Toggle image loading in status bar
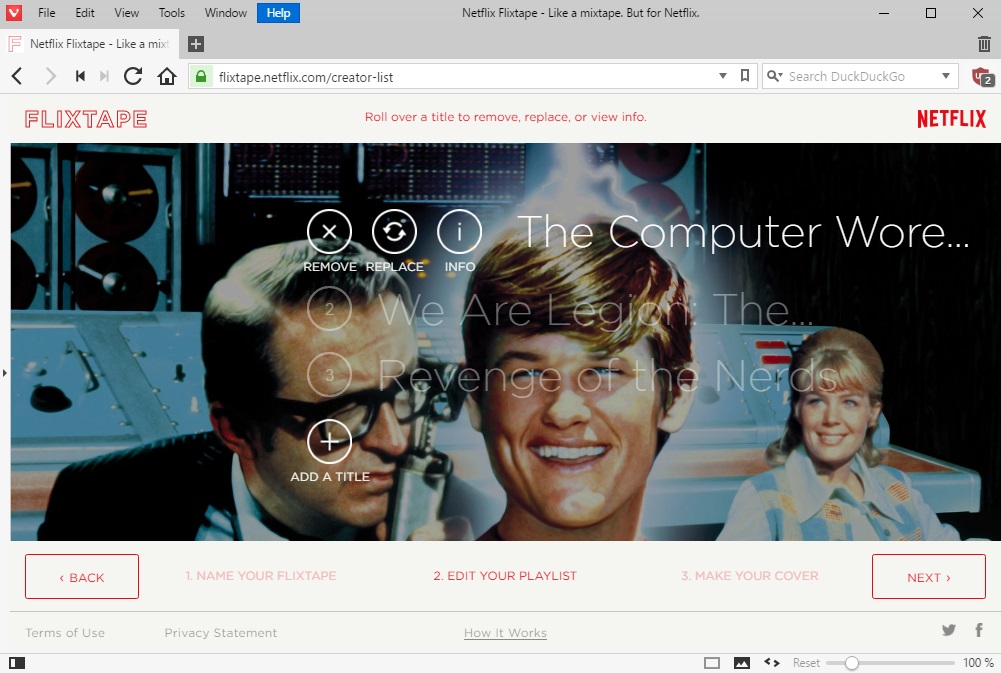This screenshot has height=673, width=1001. coord(742,663)
